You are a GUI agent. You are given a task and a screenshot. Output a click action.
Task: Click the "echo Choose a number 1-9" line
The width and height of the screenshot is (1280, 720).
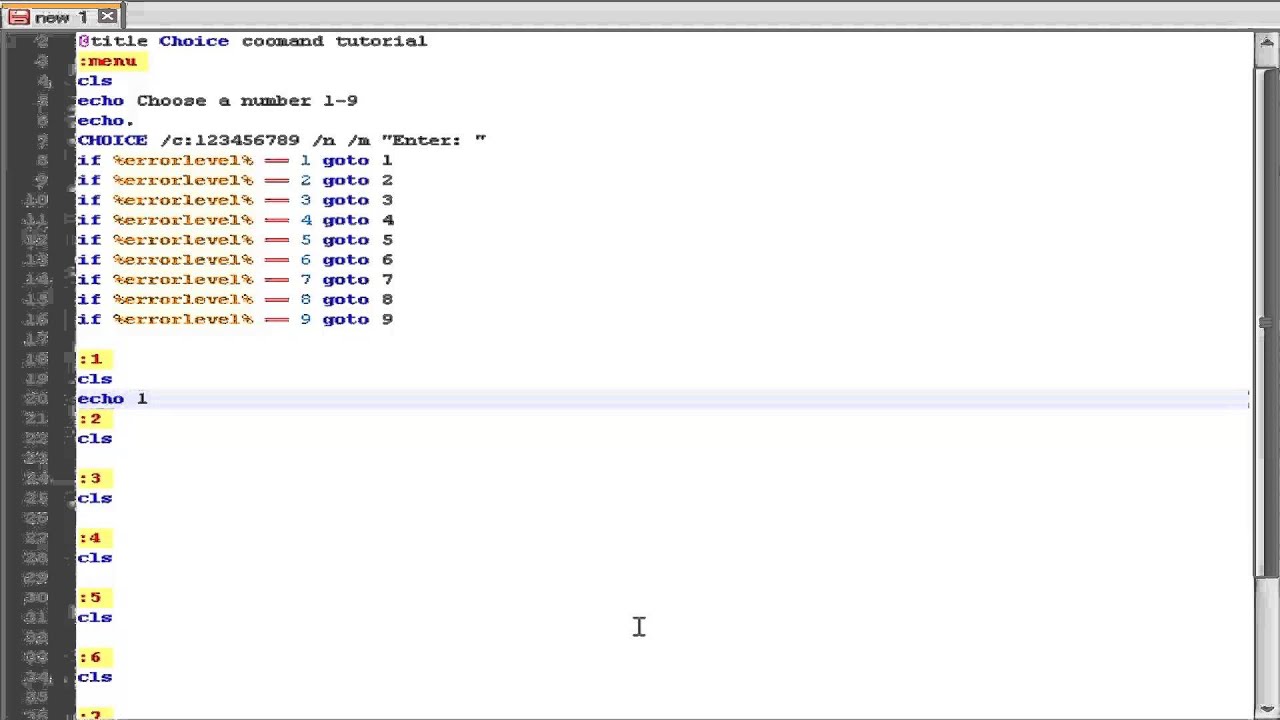point(218,101)
